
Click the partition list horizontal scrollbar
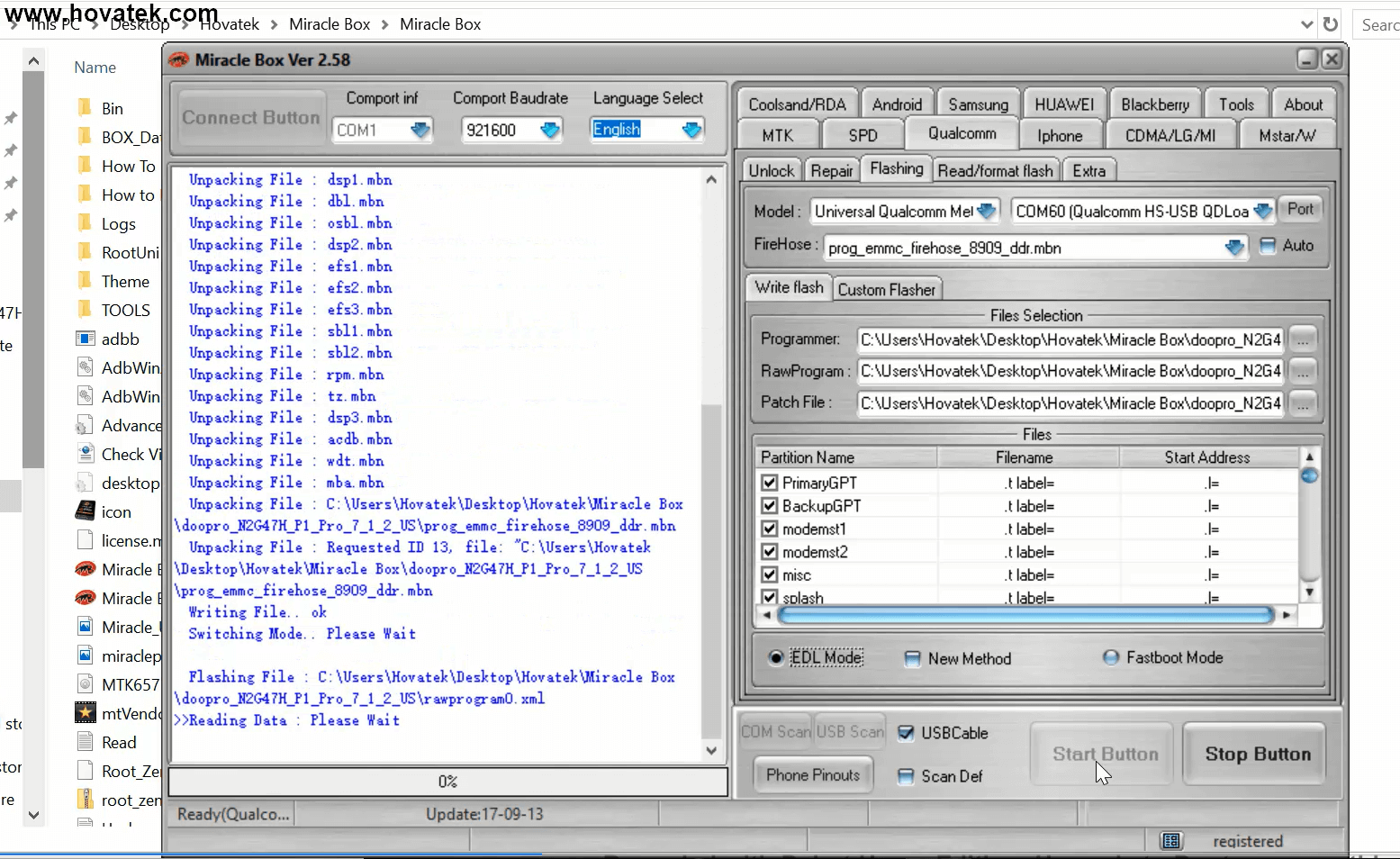click(1025, 615)
